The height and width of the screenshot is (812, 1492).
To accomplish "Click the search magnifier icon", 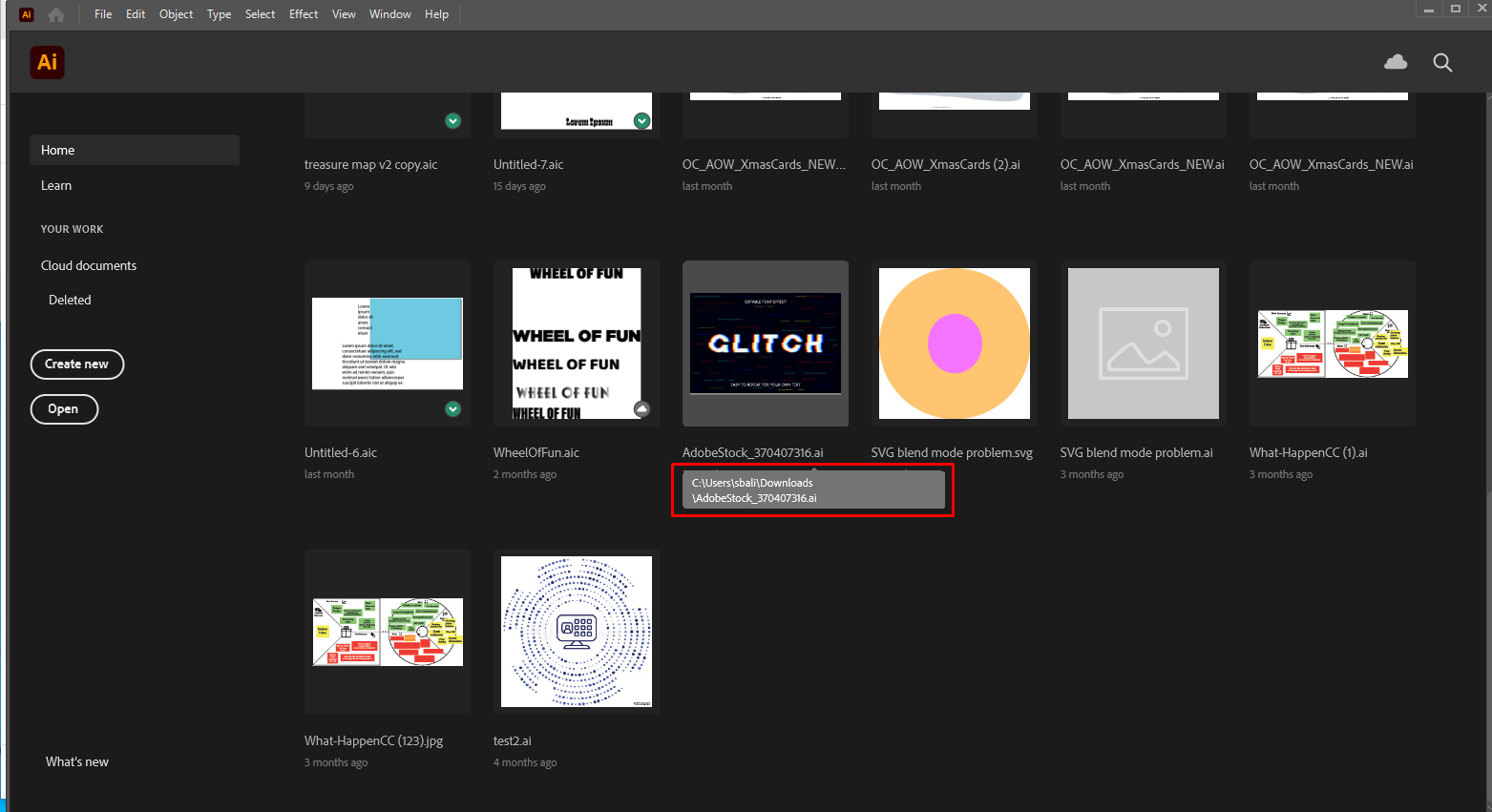I will pos(1442,62).
